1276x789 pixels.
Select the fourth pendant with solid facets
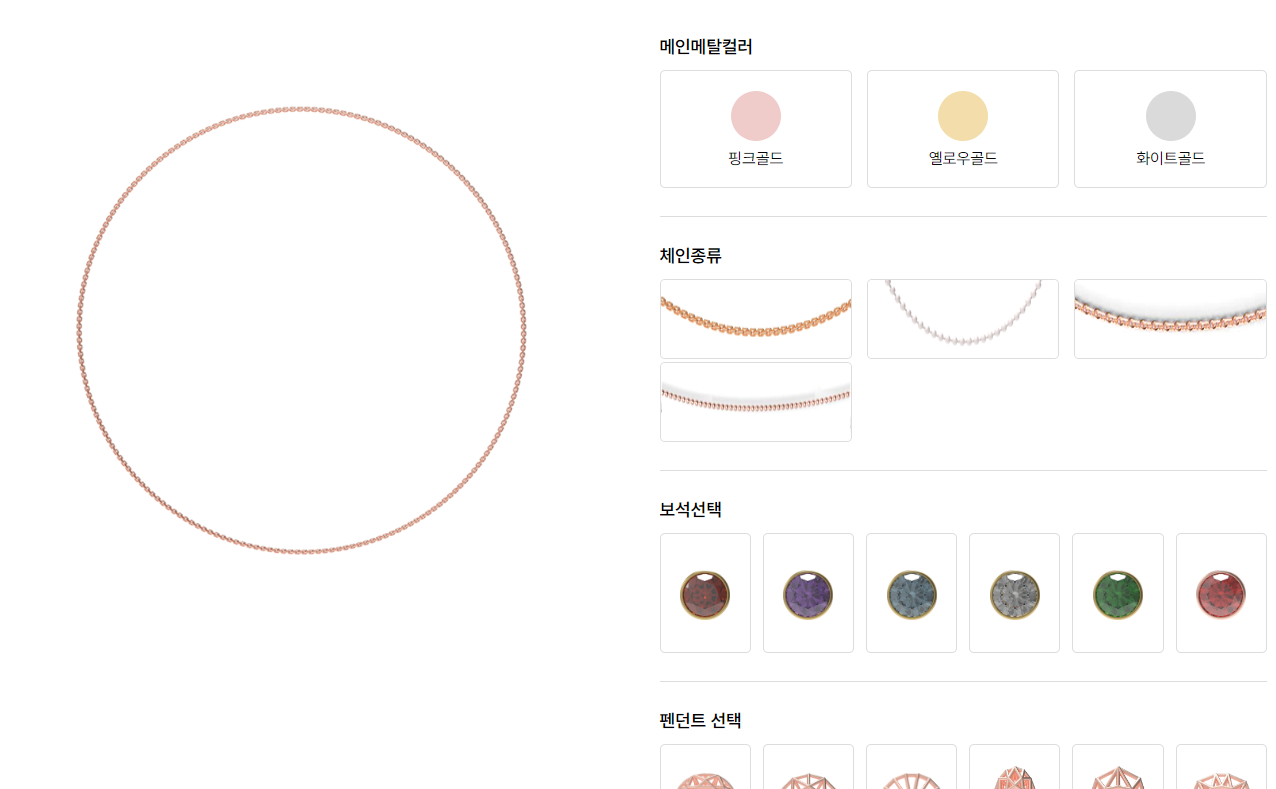[1014, 767]
